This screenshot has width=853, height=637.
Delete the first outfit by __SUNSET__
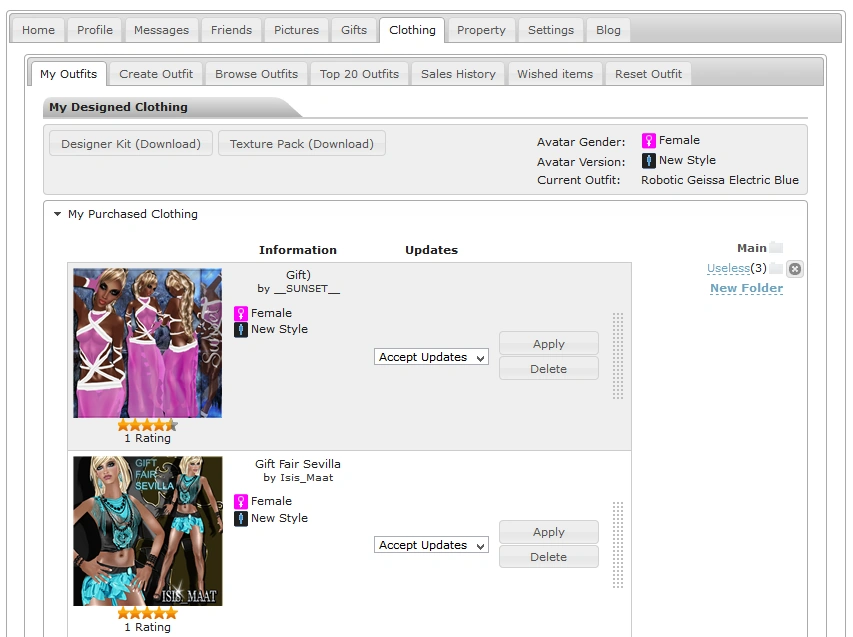[x=548, y=369]
